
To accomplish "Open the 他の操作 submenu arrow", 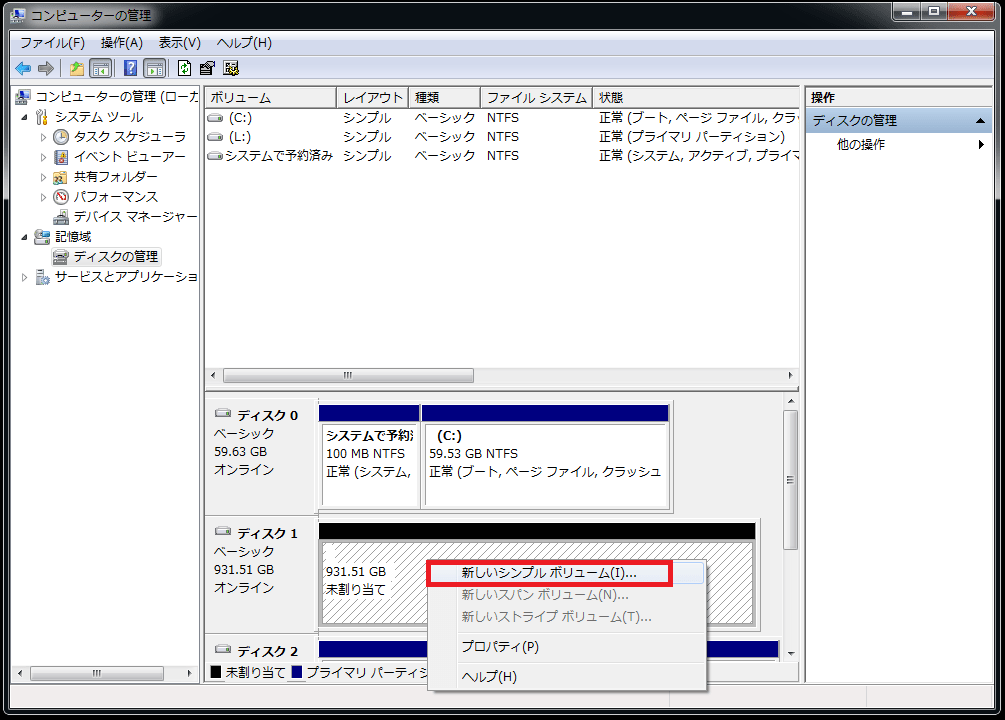I will point(981,145).
